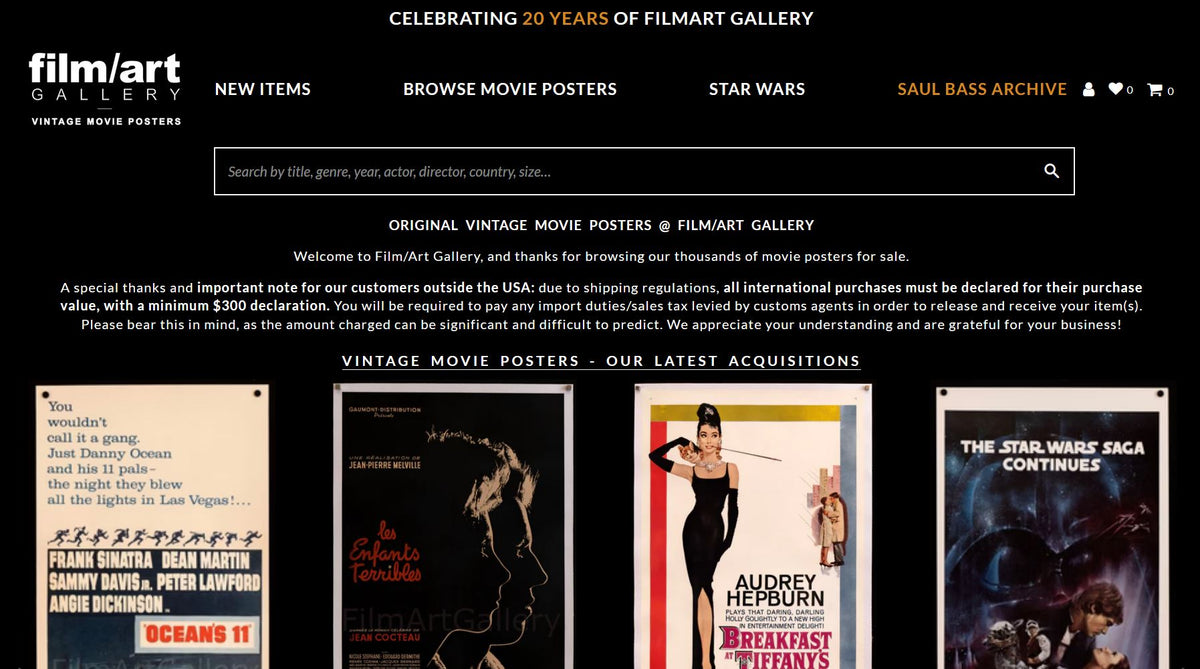Open the NEW ITEMS menu
Viewport: 1200px width, 669px height.
pos(263,89)
